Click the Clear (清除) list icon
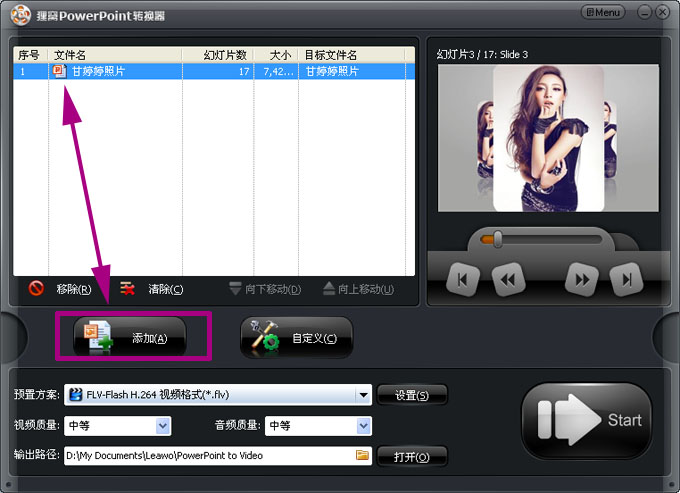 pos(128,289)
